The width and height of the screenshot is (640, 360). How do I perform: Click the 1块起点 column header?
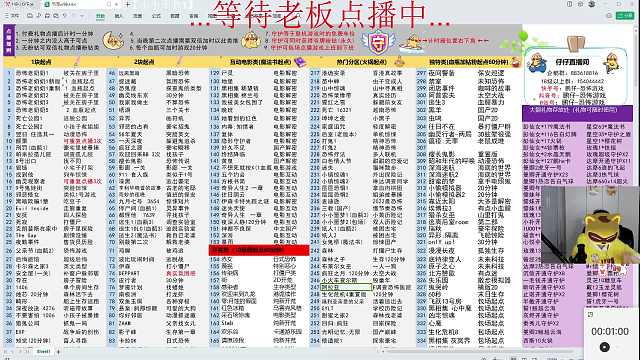[41, 62]
